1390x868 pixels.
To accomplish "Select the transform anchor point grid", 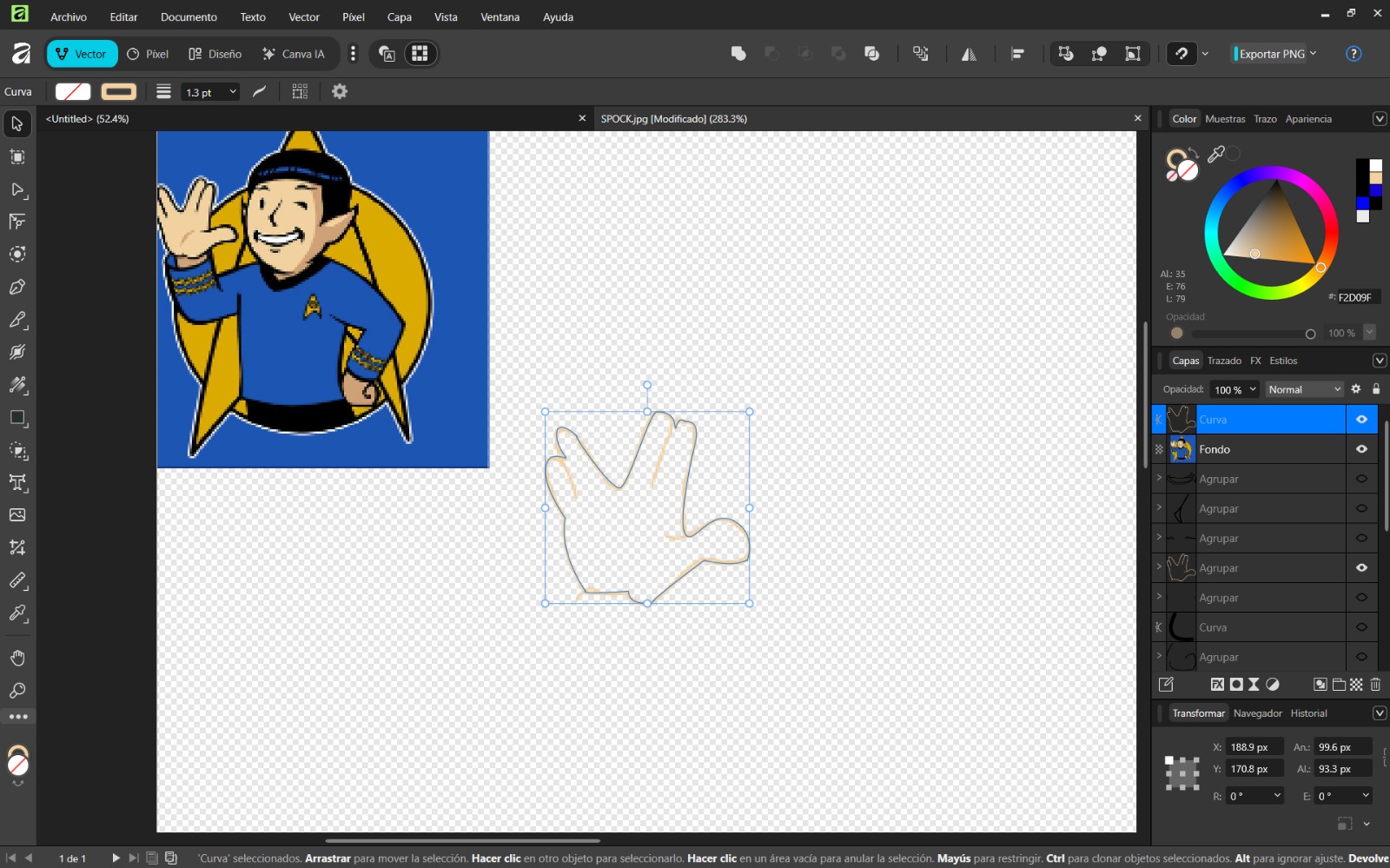I will coord(1181,772).
